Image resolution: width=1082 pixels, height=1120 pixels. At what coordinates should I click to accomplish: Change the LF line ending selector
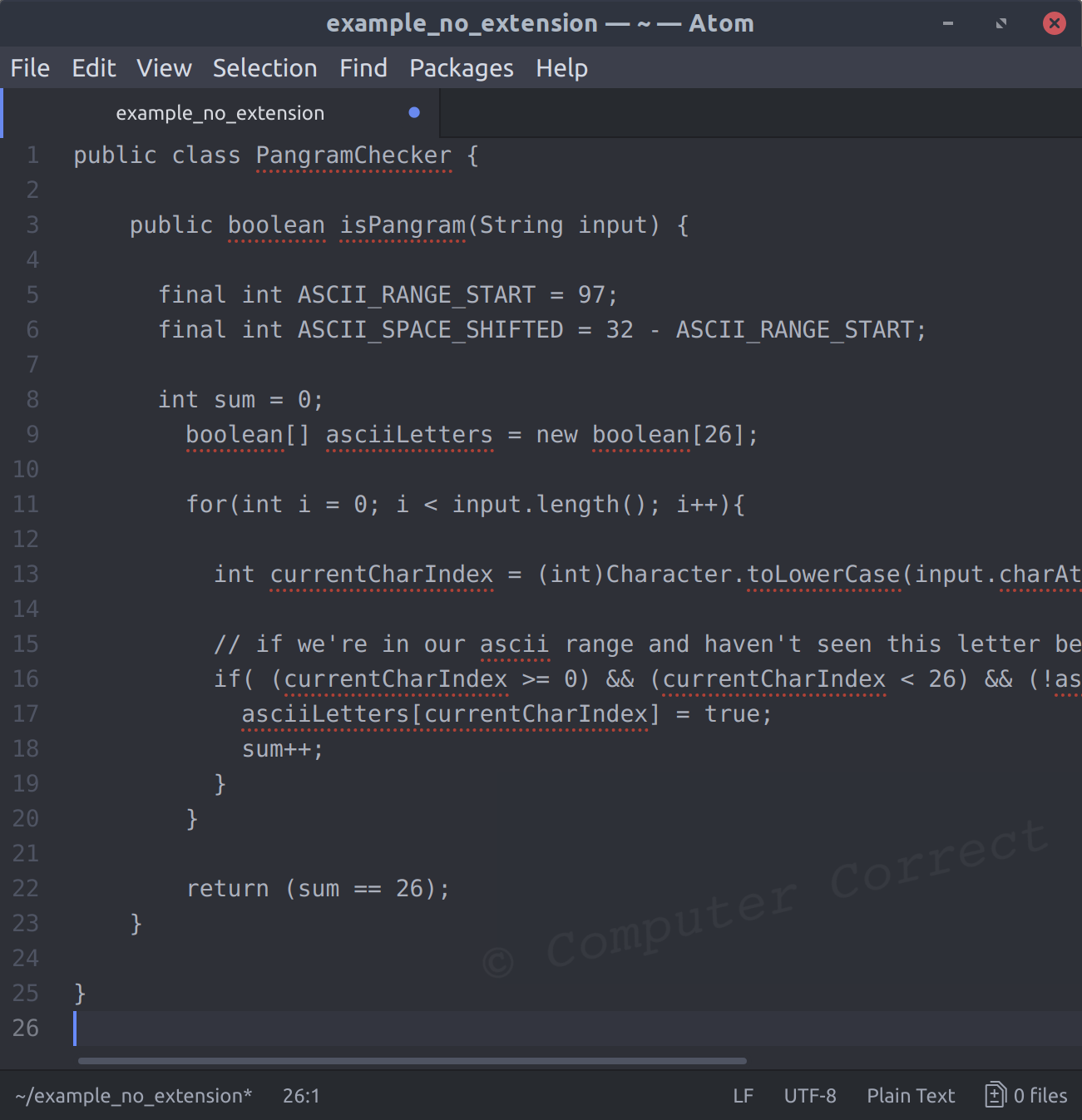(743, 1096)
